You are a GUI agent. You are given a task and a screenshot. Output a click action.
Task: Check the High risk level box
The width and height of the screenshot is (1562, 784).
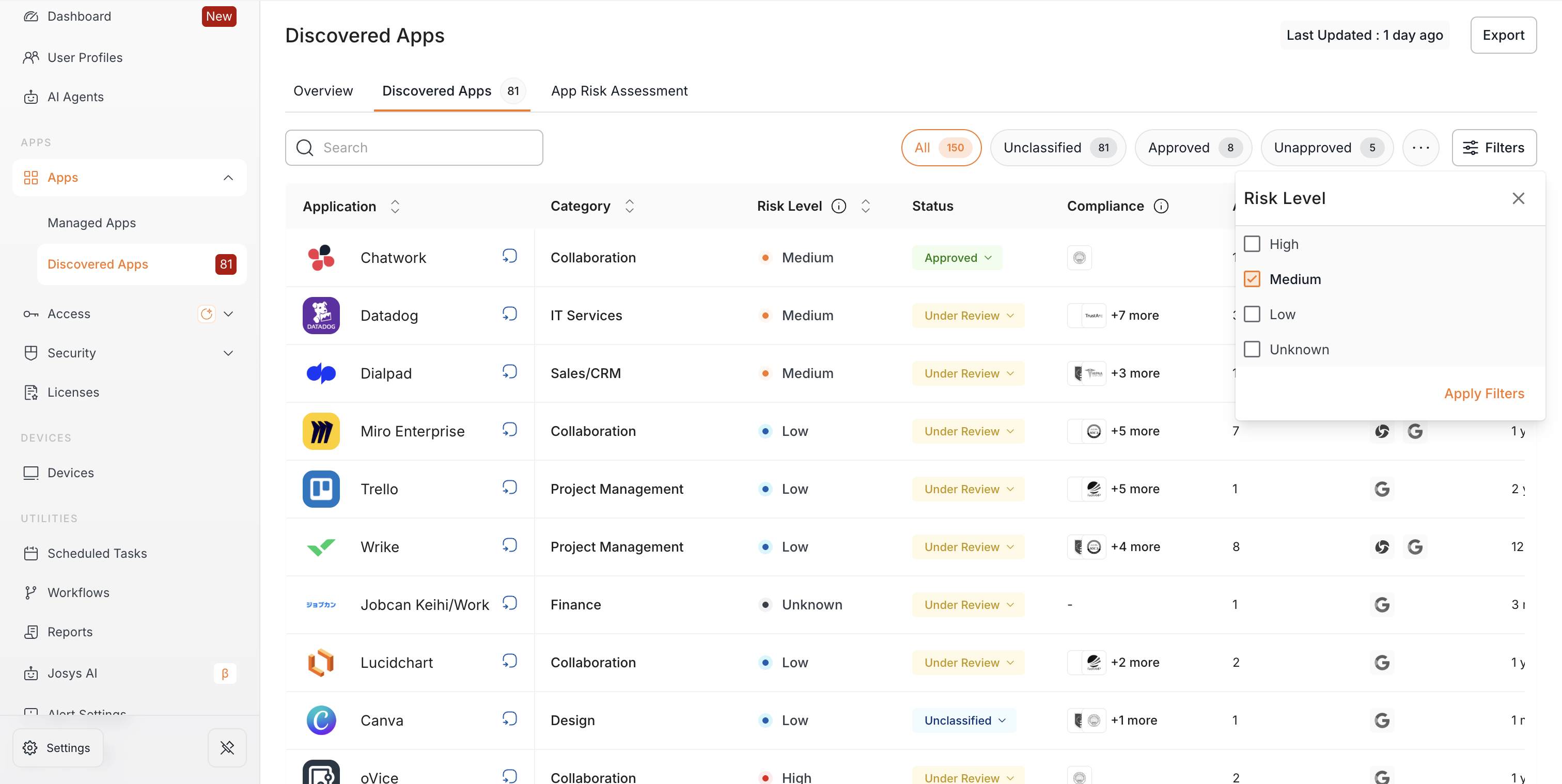1252,244
